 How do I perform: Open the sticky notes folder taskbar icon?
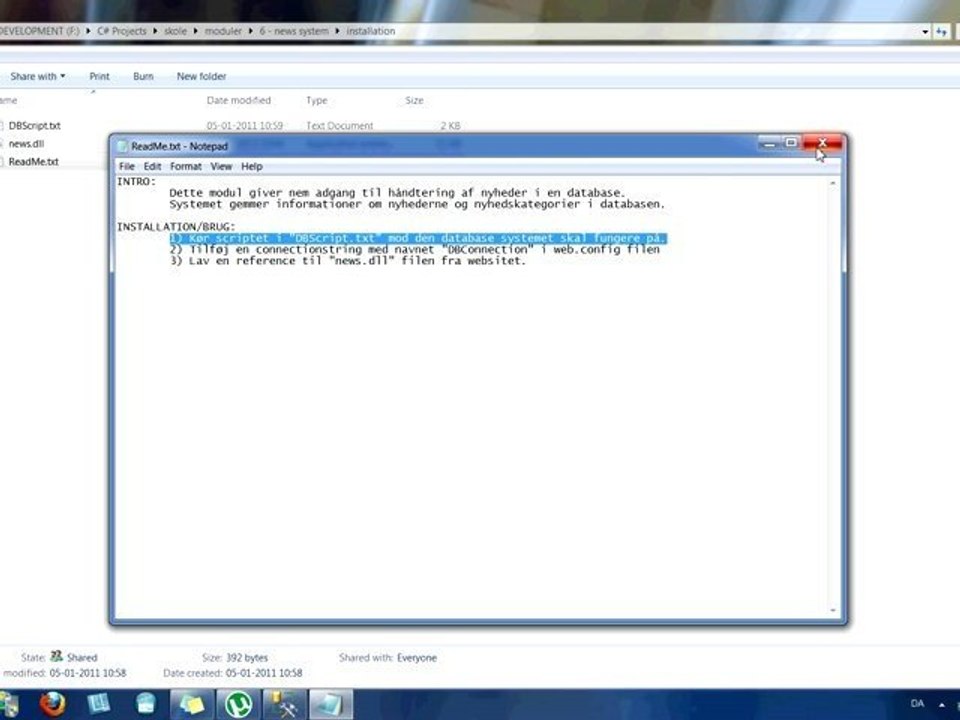(x=192, y=704)
